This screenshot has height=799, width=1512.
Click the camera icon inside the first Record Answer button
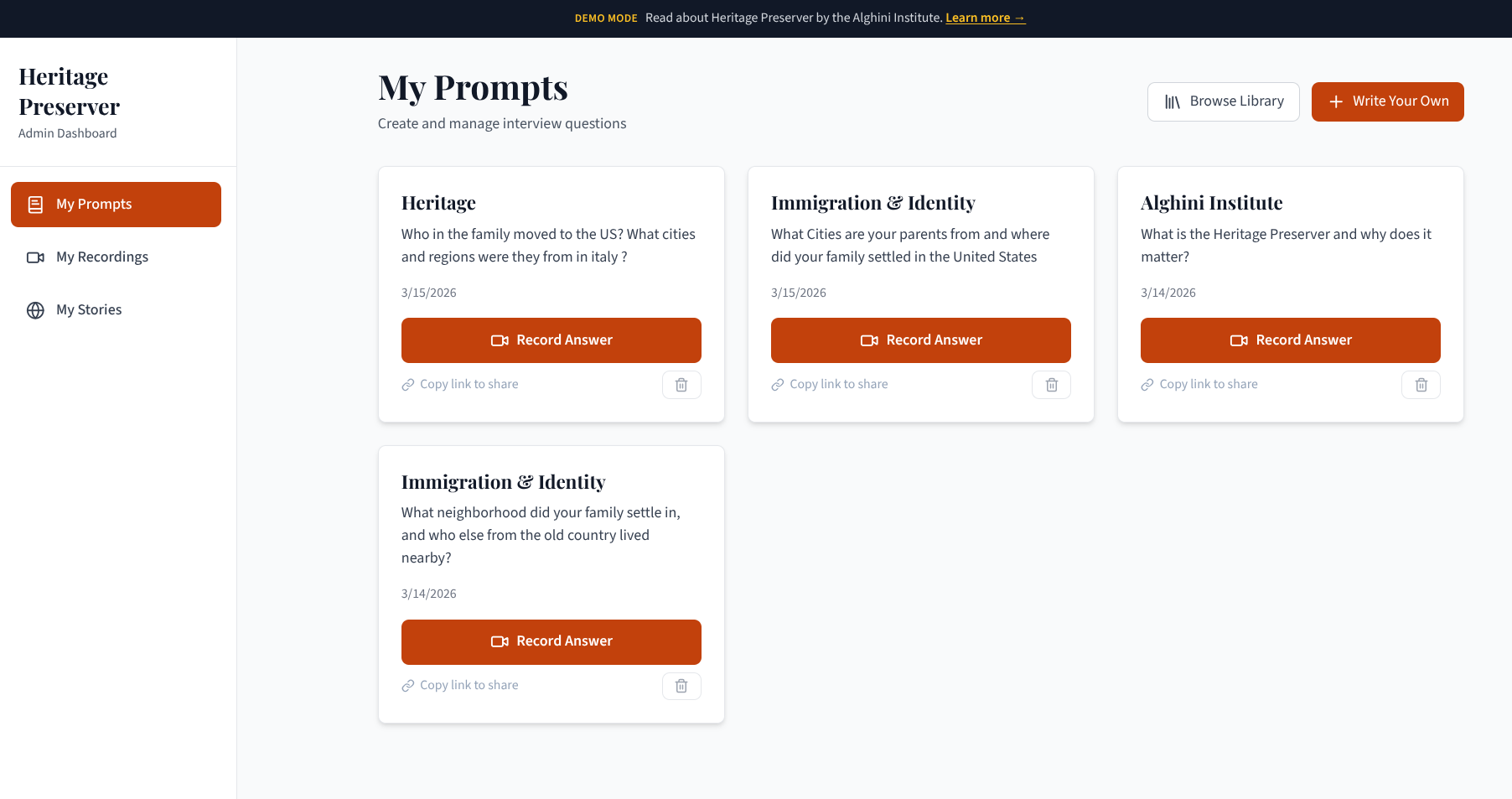500,340
